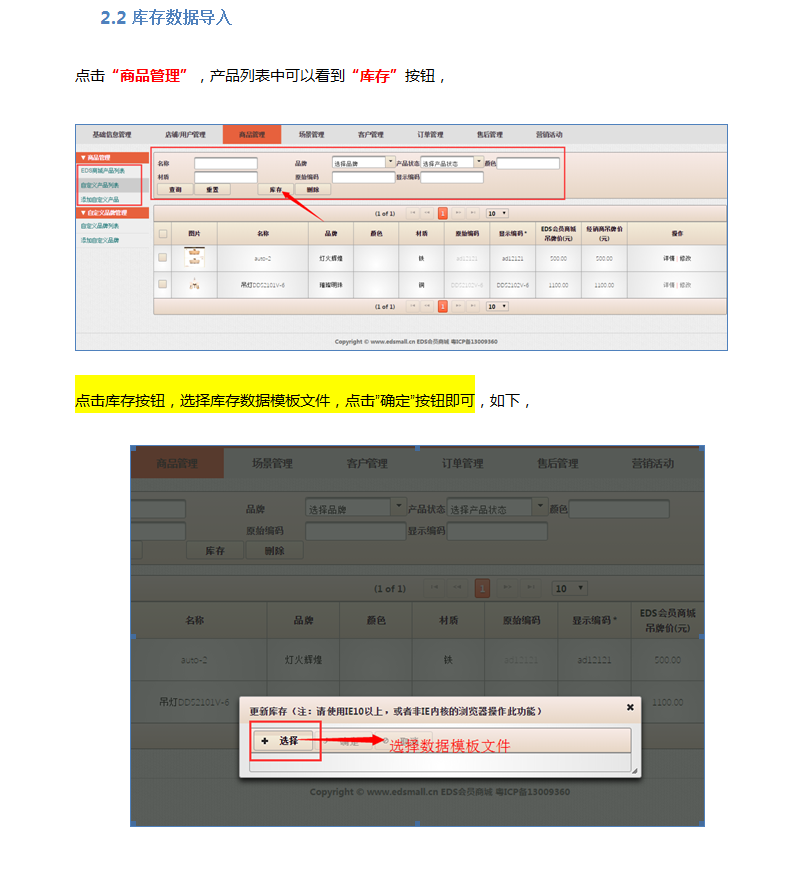Click the + 选择 file button in dialog
Screen dimensions: 800x869
(283, 741)
